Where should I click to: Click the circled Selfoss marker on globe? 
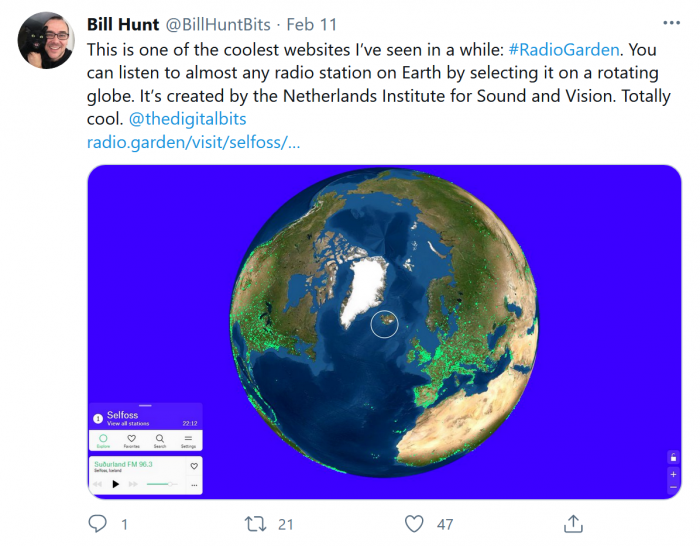[385, 323]
